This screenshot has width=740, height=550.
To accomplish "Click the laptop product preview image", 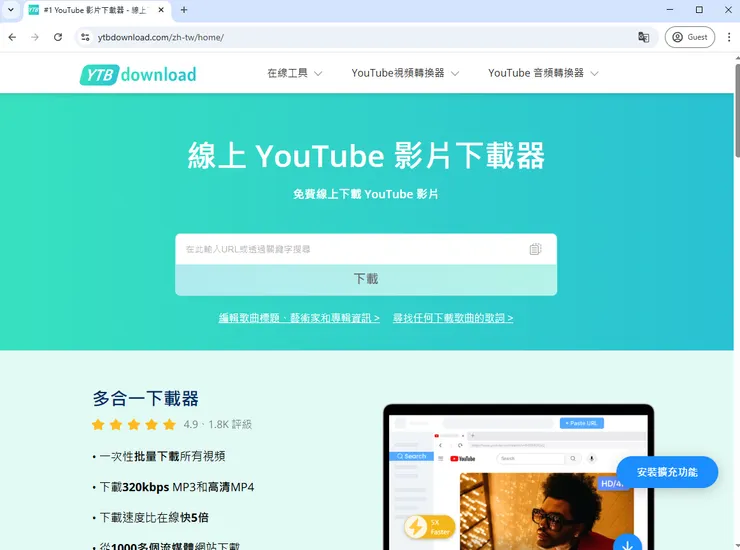I will pyautogui.click(x=518, y=477).
